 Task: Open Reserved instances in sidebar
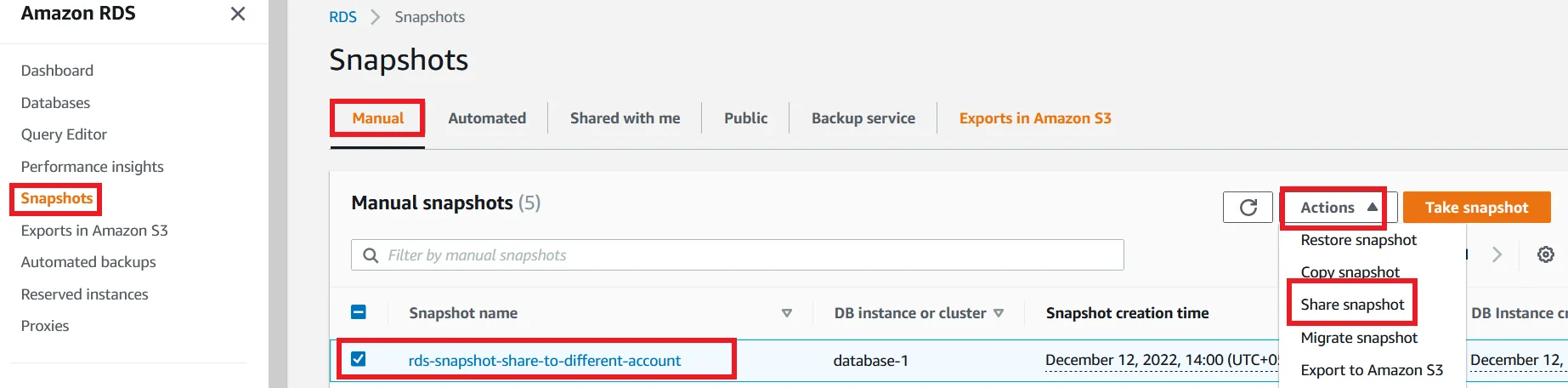tap(84, 294)
